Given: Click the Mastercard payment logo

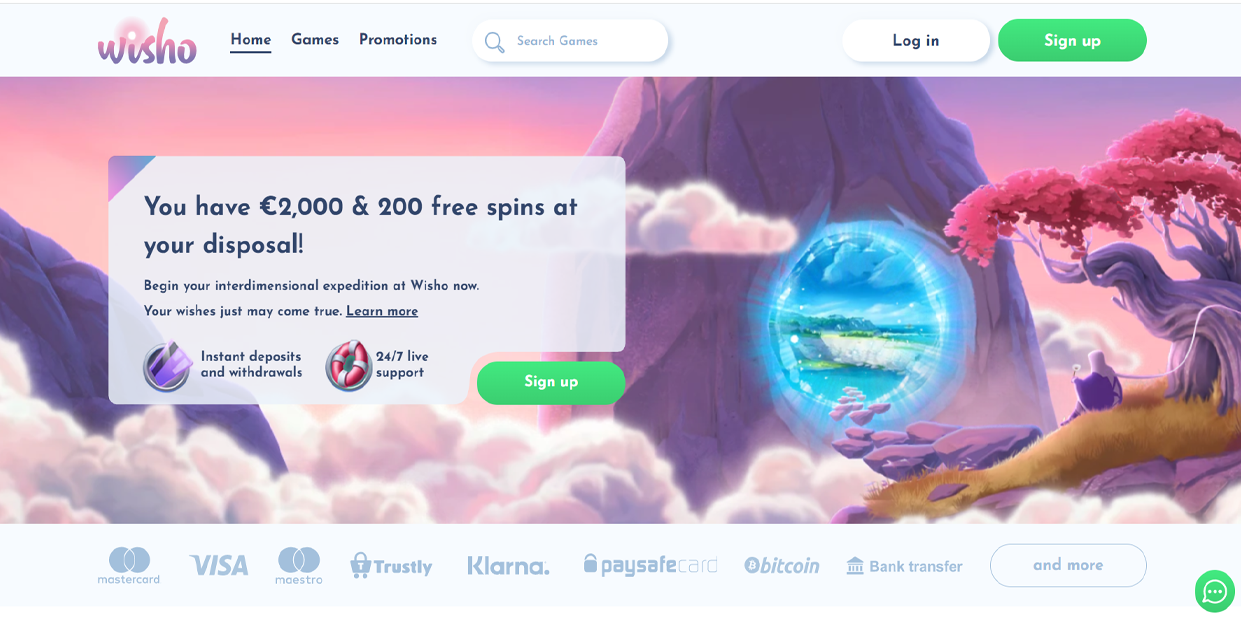Looking at the screenshot, I should tap(129, 565).
